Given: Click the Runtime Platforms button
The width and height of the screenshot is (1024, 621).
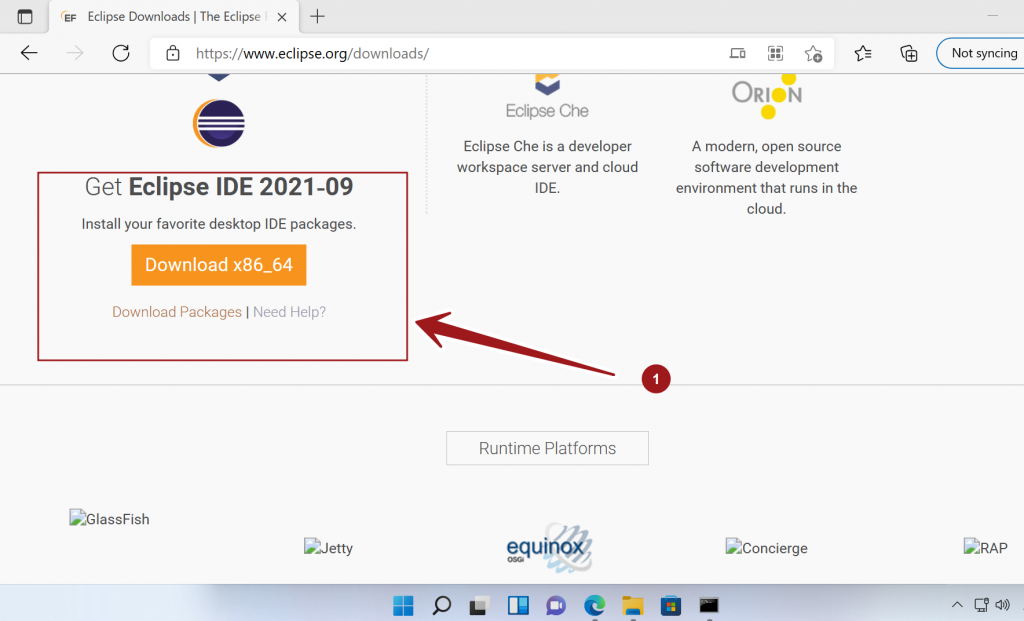Looking at the screenshot, I should [547, 448].
